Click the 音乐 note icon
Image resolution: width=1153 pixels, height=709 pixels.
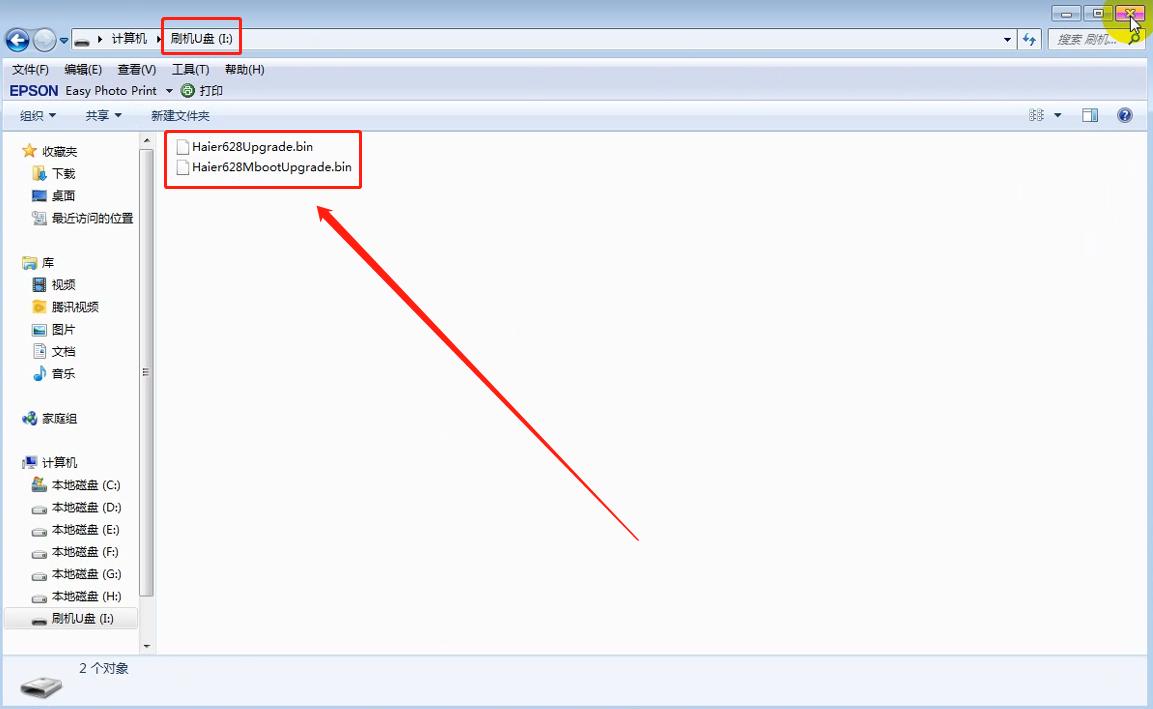coord(39,374)
